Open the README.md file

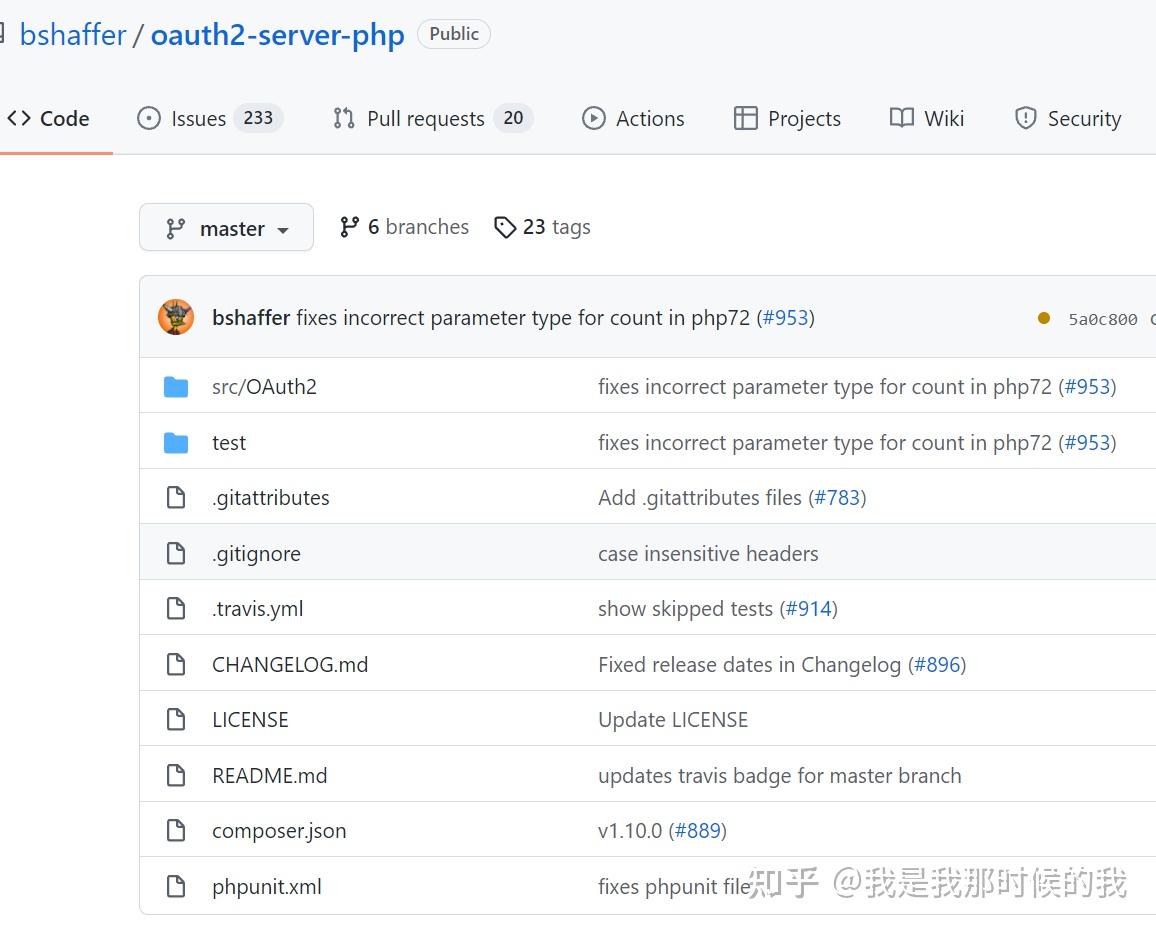[269, 775]
